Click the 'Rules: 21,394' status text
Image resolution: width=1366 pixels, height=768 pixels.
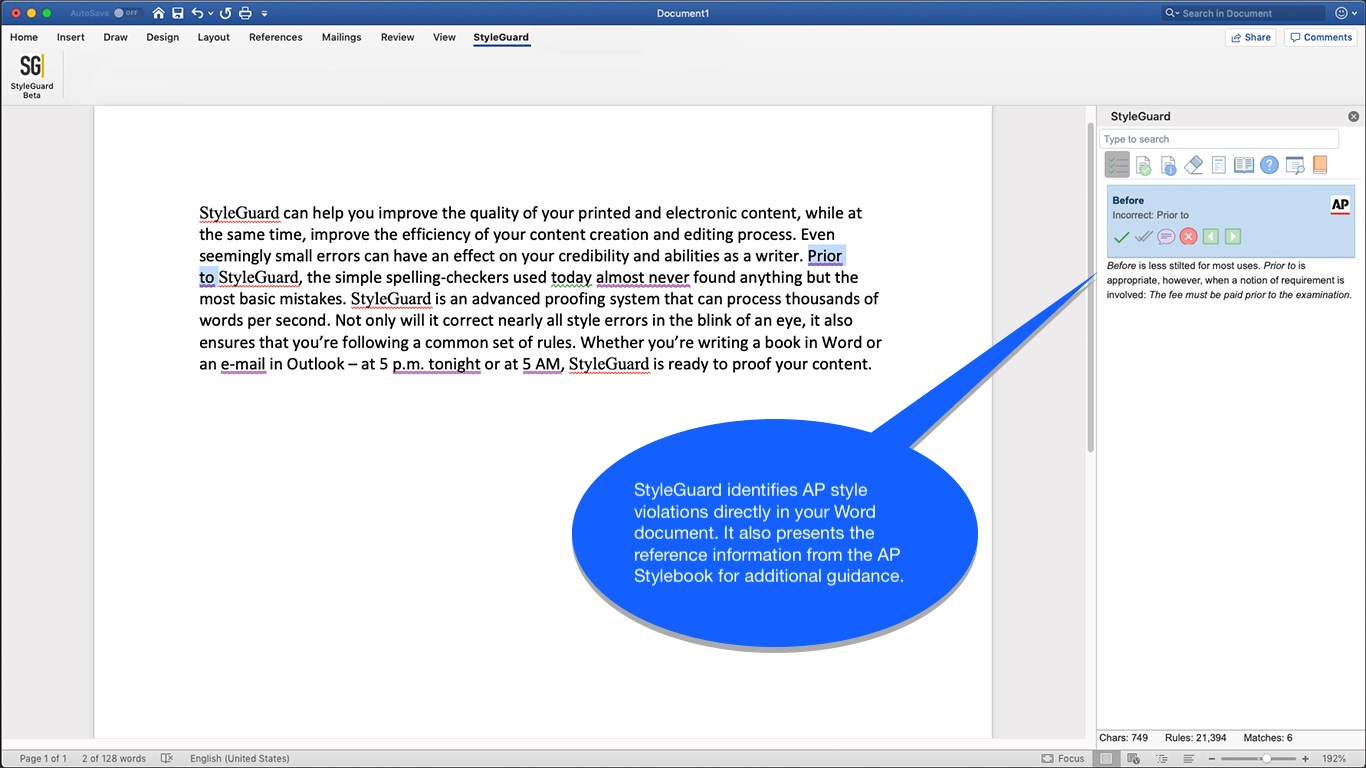pos(1196,738)
